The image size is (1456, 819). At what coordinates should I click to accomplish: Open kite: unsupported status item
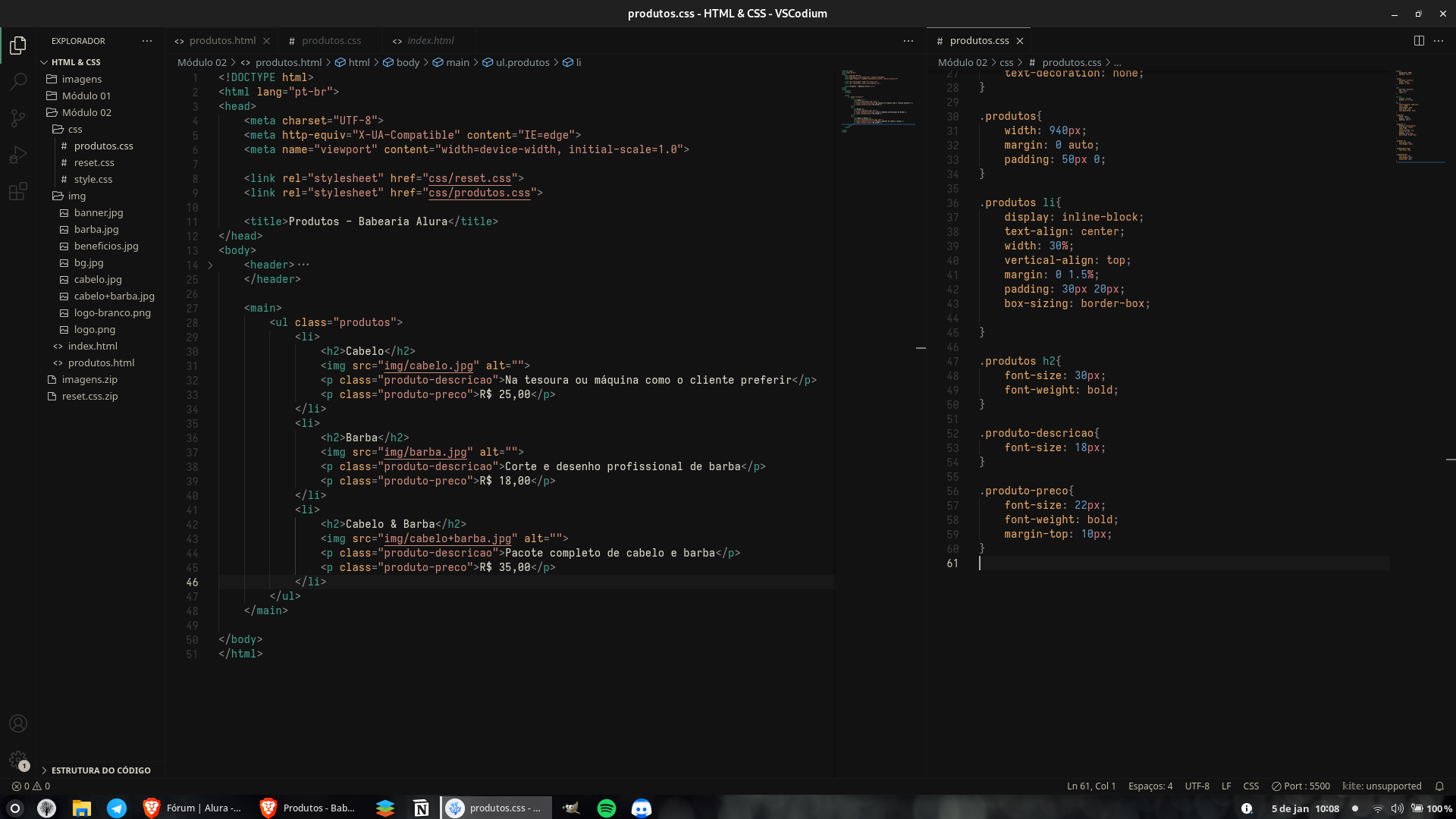click(1382, 786)
